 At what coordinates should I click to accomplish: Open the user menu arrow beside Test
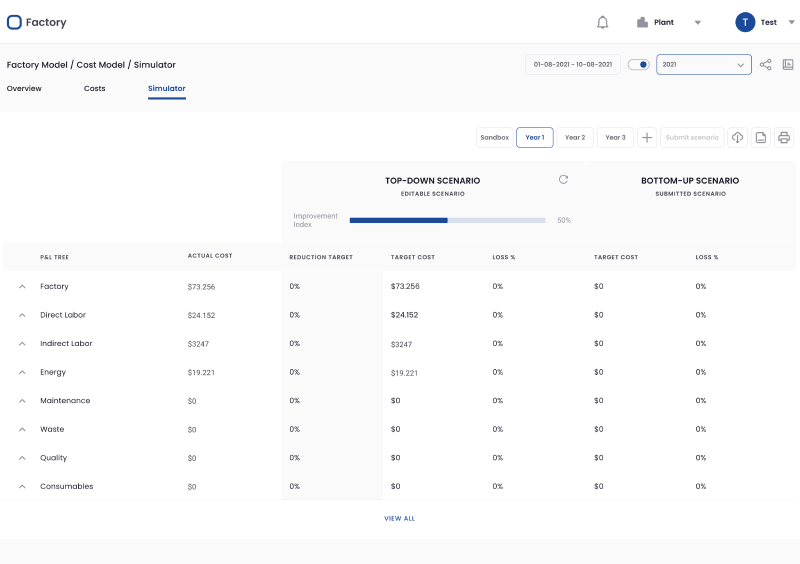[791, 22]
